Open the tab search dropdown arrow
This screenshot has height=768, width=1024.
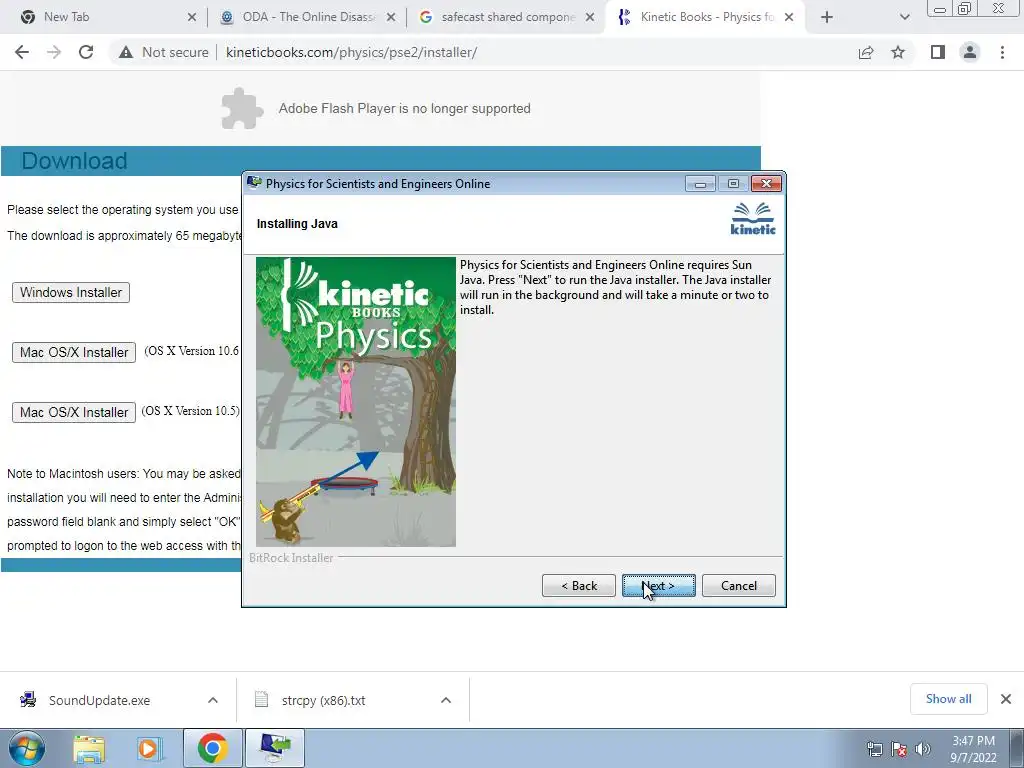(904, 17)
